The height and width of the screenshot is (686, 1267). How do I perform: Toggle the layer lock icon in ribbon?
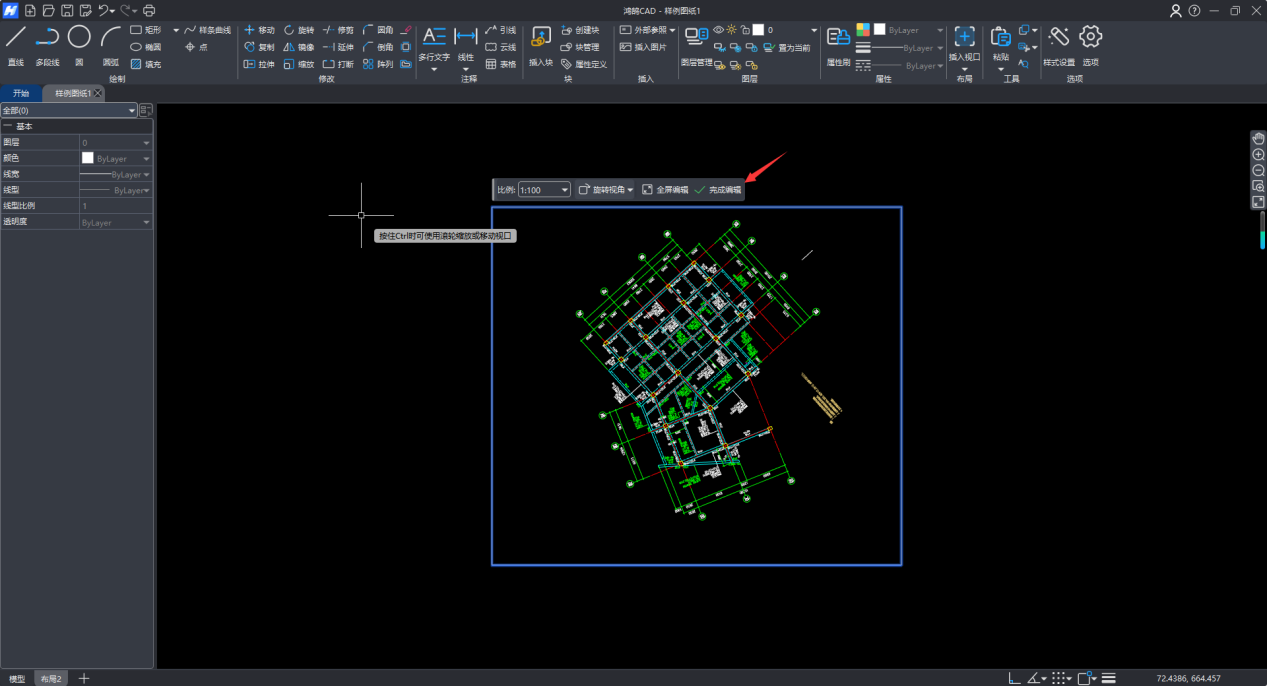[745, 30]
